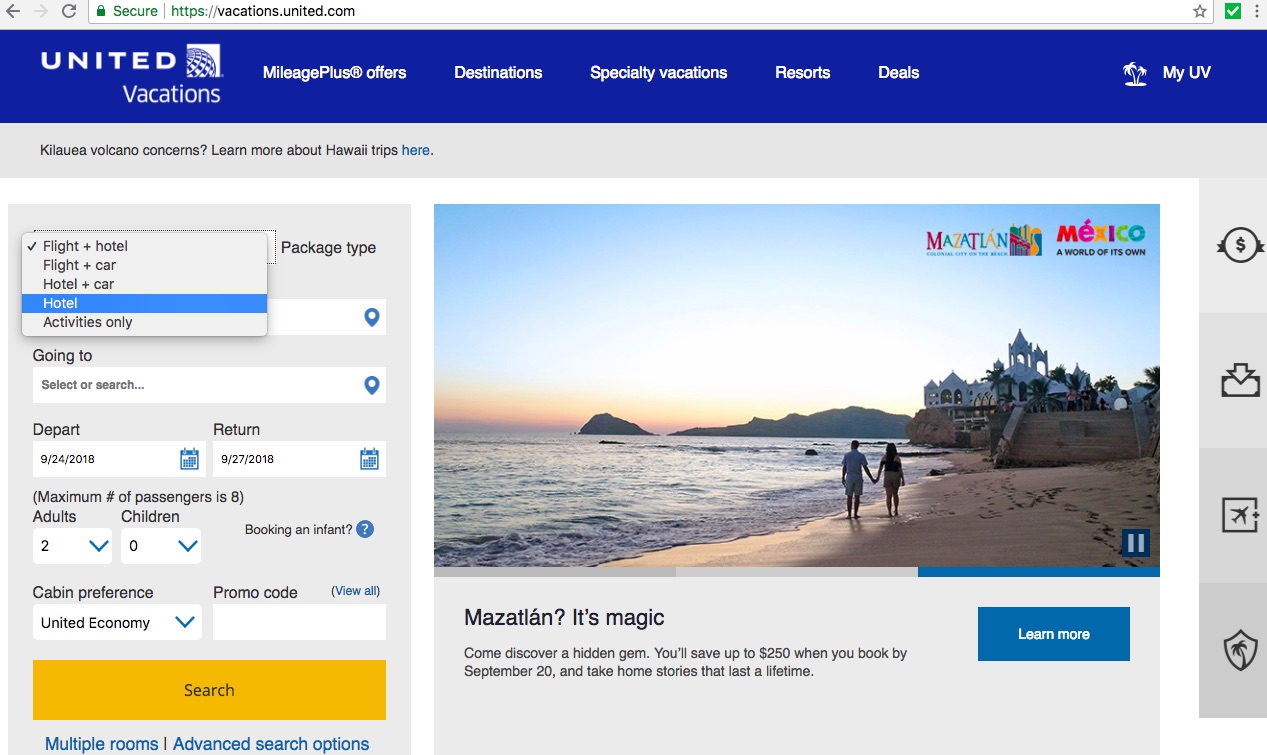
Task: Open the palm tree shield sidebar icon
Action: click(x=1239, y=651)
